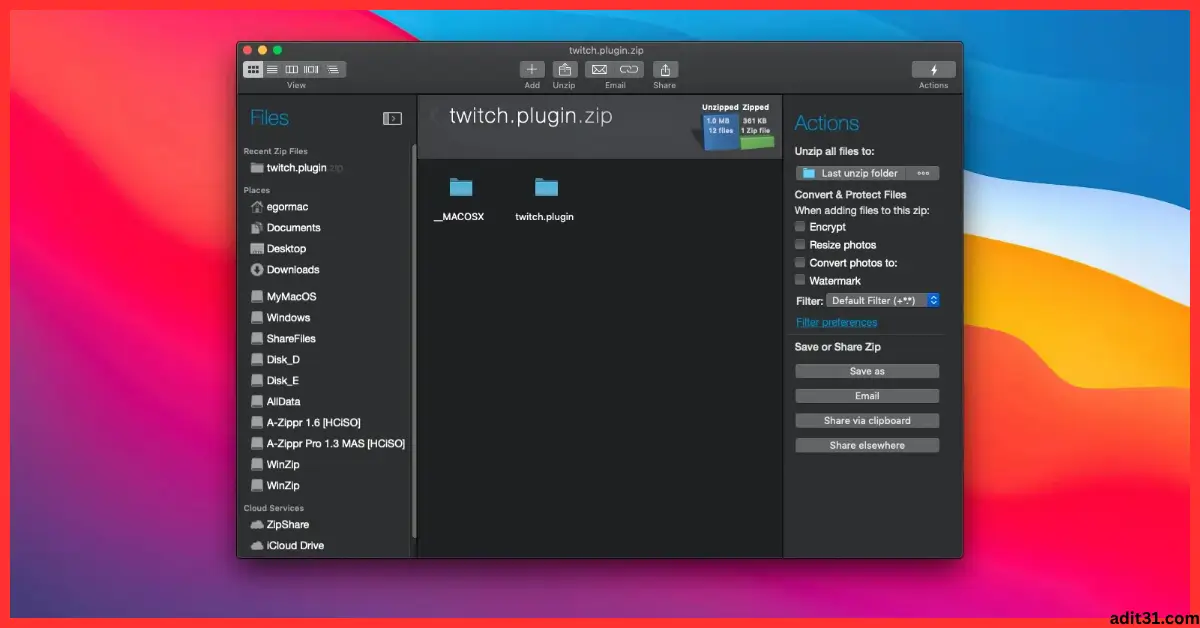Image resolution: width=1200 pixels, height=628 pixels.
Task: Switch to cover flow view
Action: coord(311,69)
